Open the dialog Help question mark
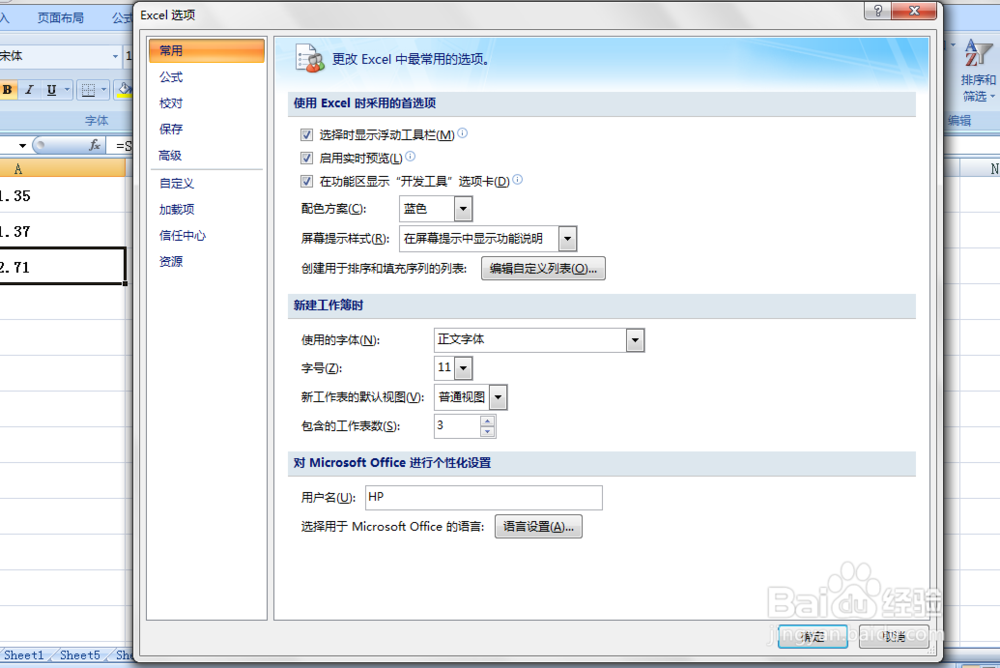This screenshot has width=1000, height=668. [x=878, y=11]
